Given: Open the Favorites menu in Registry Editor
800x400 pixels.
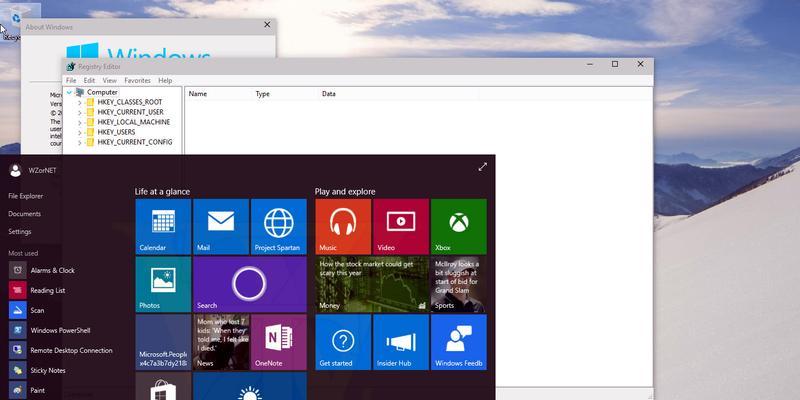Looking at the screenshot, I should click(x=138, y=81).
